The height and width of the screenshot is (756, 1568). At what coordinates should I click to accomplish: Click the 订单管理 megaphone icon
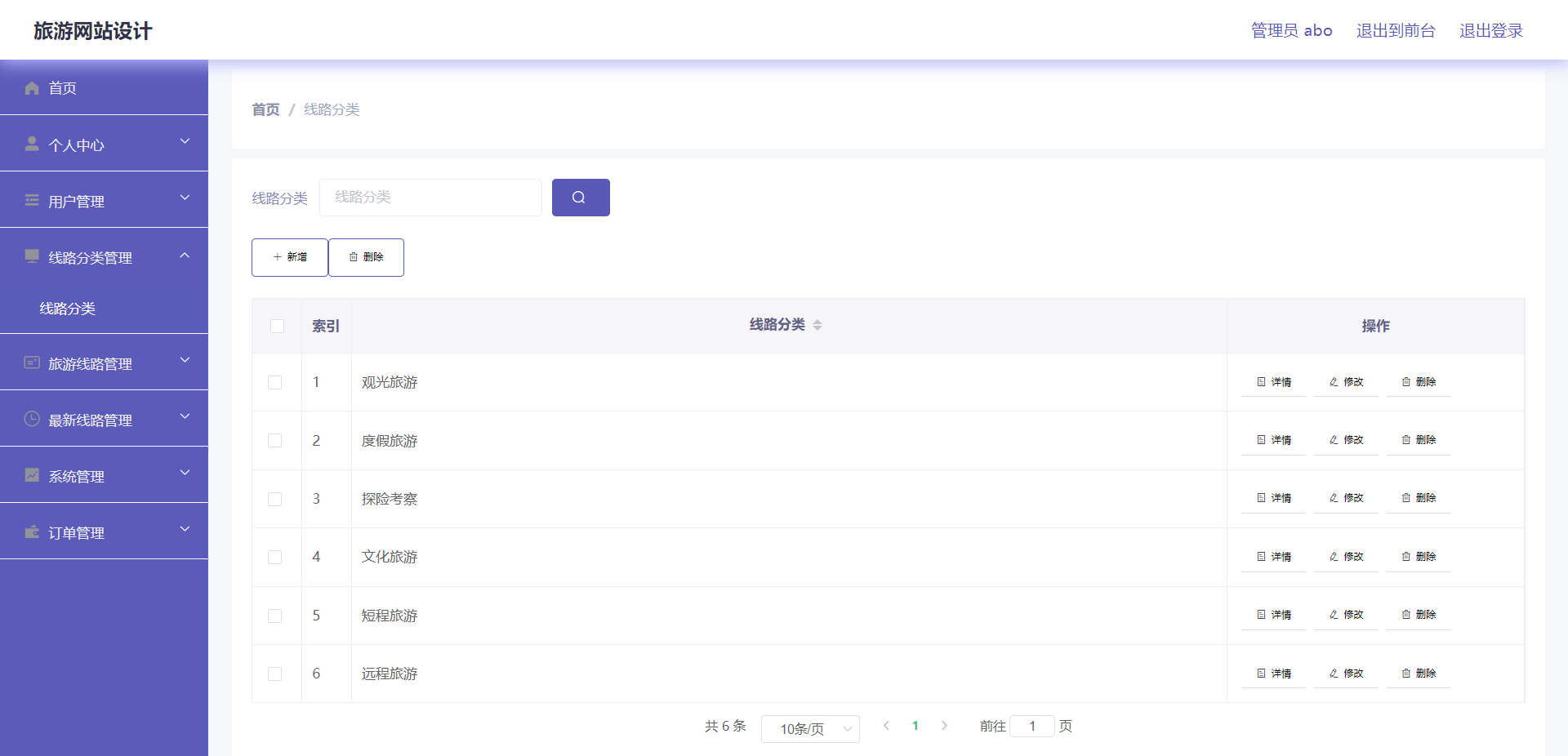click(31, 532)
